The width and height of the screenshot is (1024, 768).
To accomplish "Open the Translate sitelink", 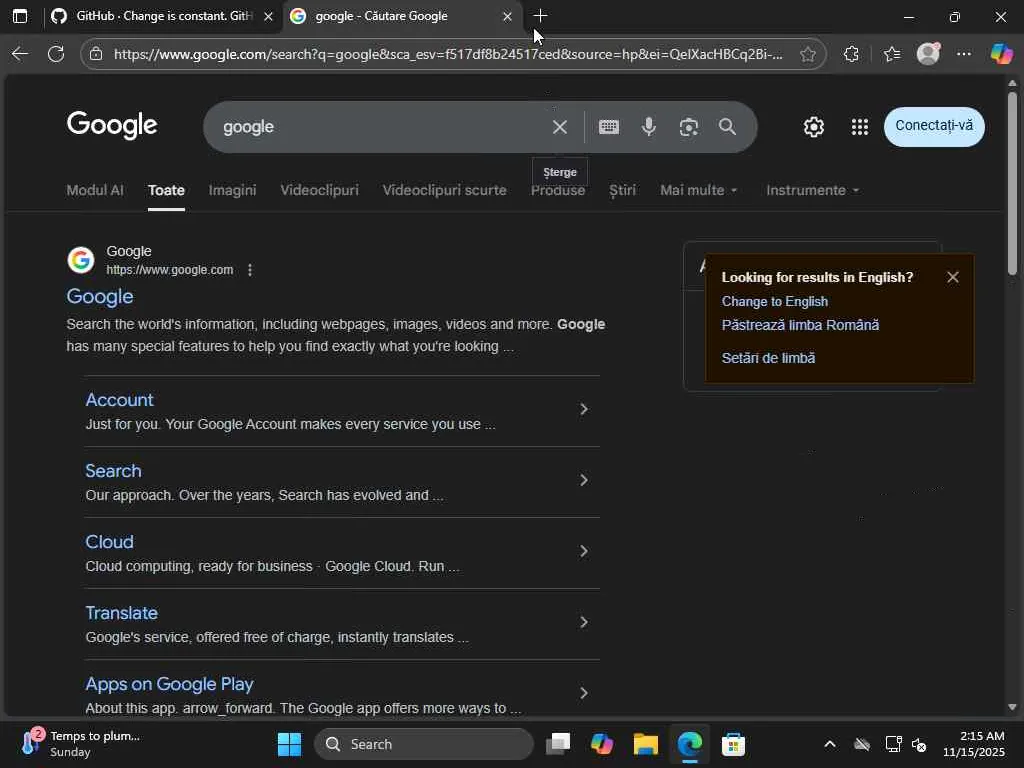I will tap(121, 613).
